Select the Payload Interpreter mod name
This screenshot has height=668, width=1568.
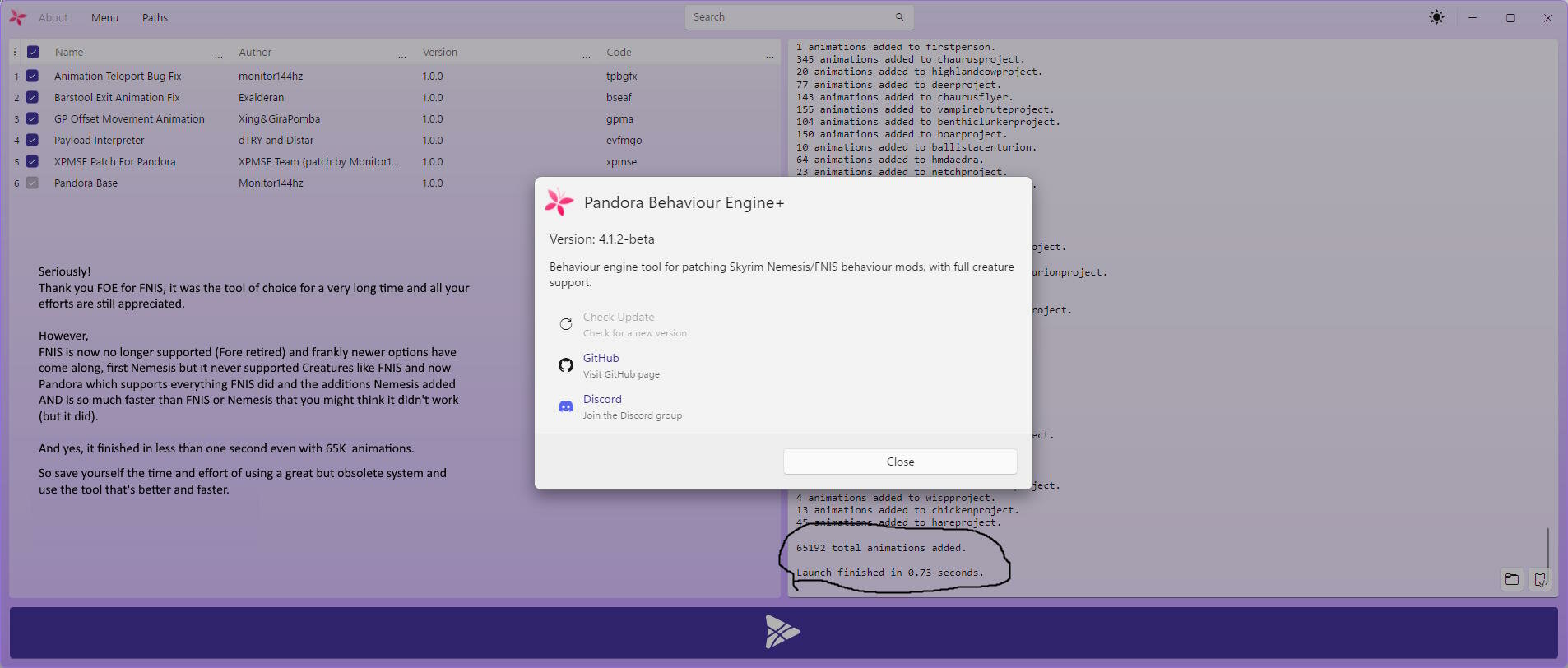[x=99, y=140]
